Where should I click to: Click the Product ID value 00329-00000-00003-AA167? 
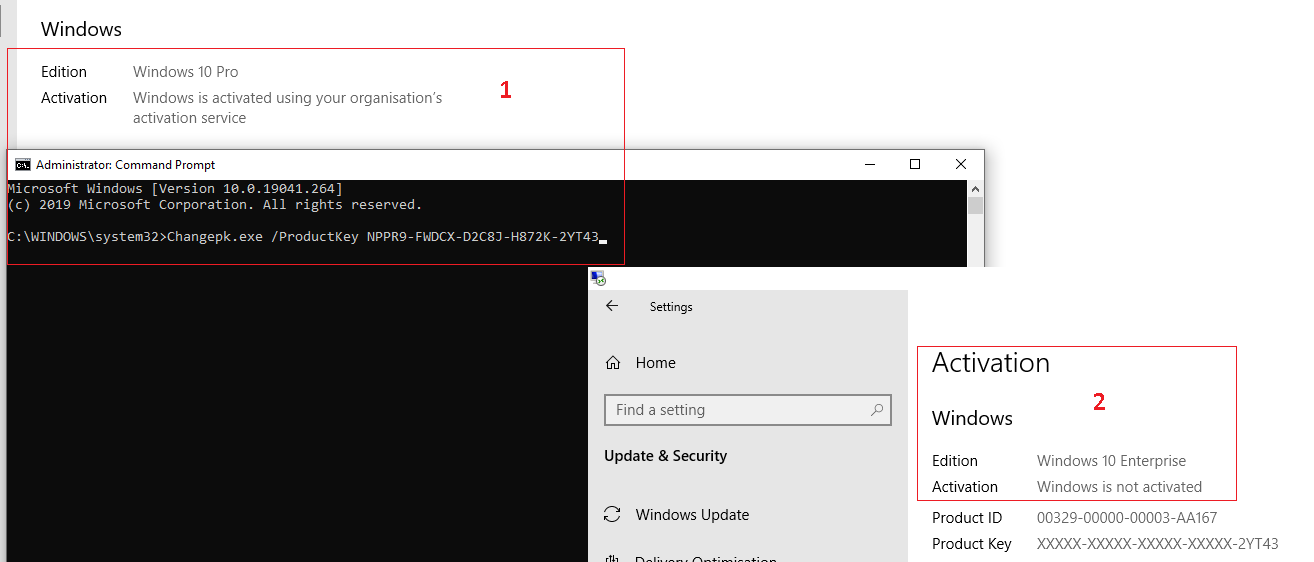pyautogui.click(x=1127, y=518)
